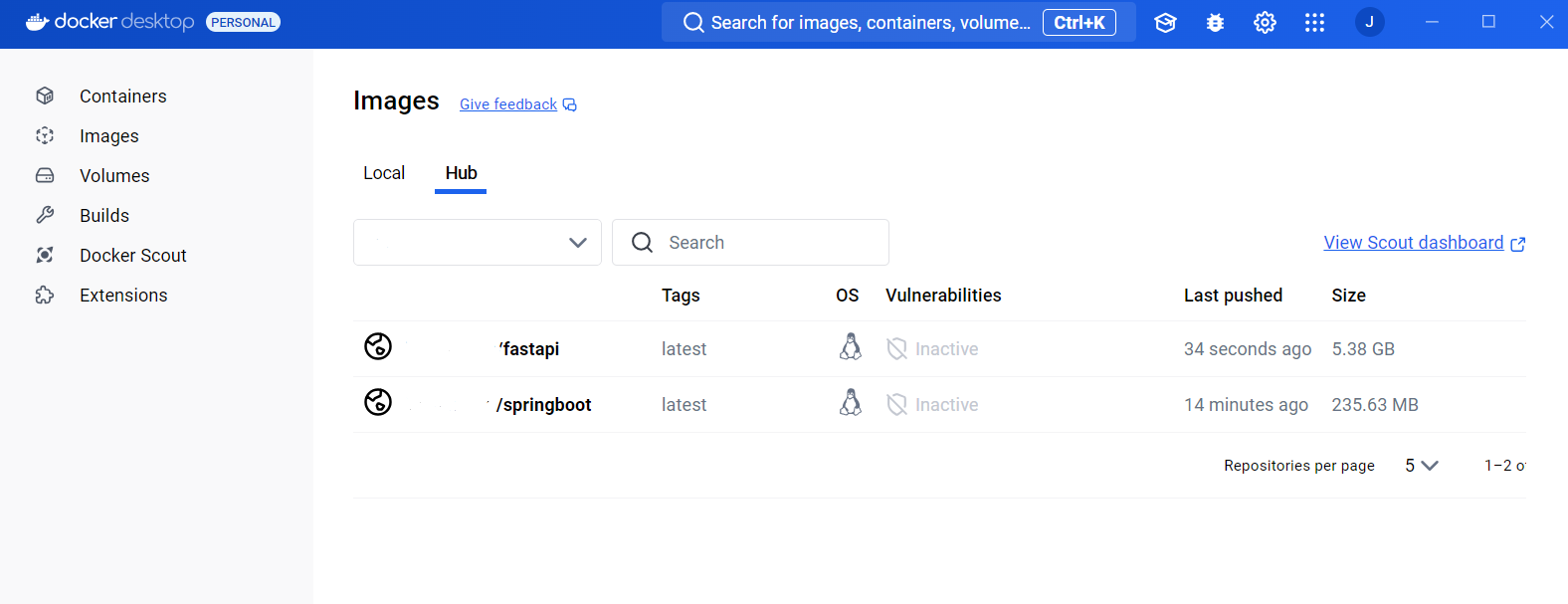This screenshot has height=604, width=1568.
Task: Change Repositories per page dropdown
Action: tap(1421, 466)
